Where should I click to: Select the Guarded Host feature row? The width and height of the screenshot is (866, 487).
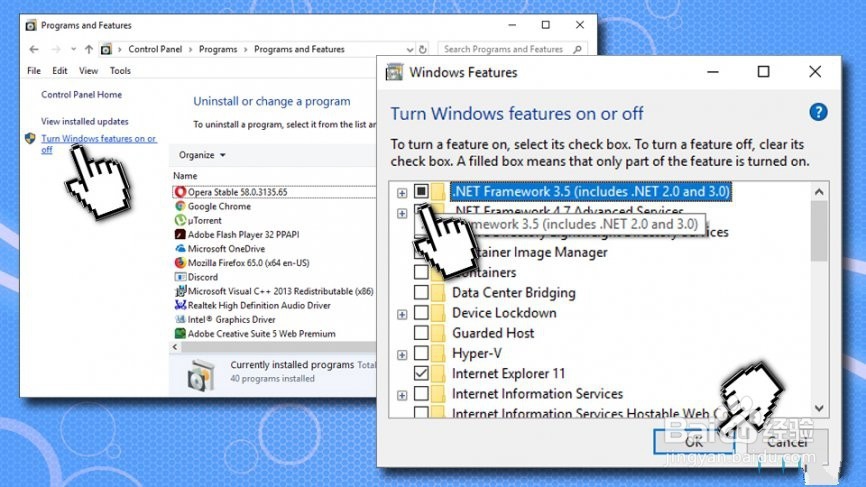(493, 333)
